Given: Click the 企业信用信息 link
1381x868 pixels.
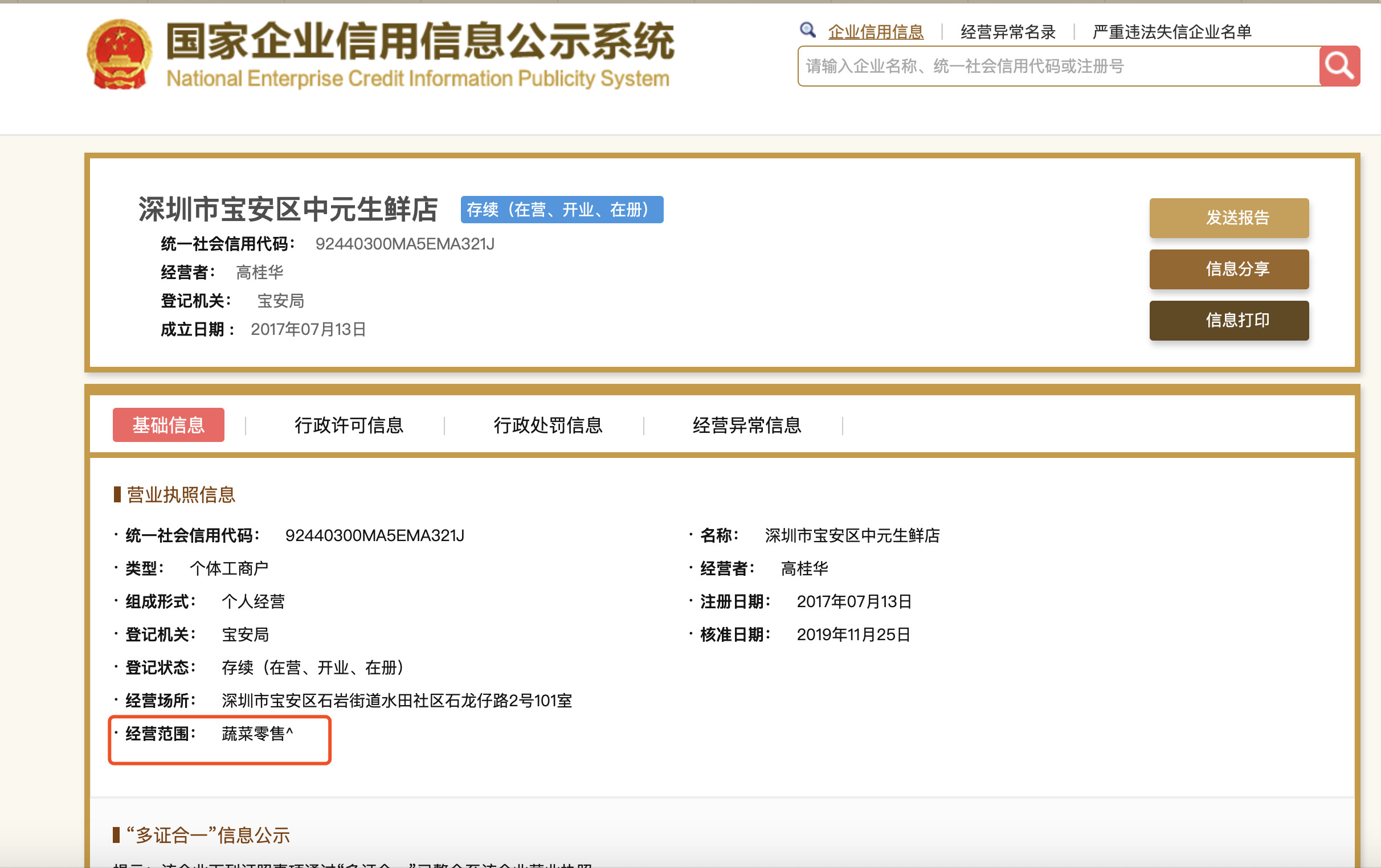Looking at the screenshot, I should click(x=875, y=32).
